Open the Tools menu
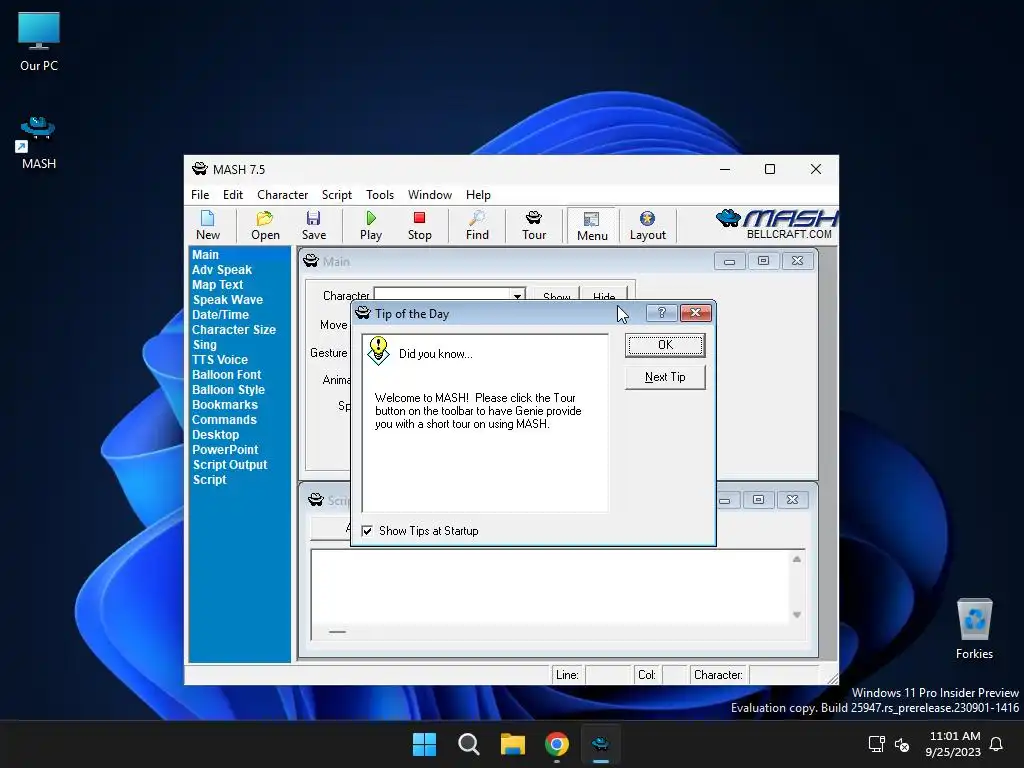Image resolution: width=1024 pixels, height=768 pixels. pos(379,195)
